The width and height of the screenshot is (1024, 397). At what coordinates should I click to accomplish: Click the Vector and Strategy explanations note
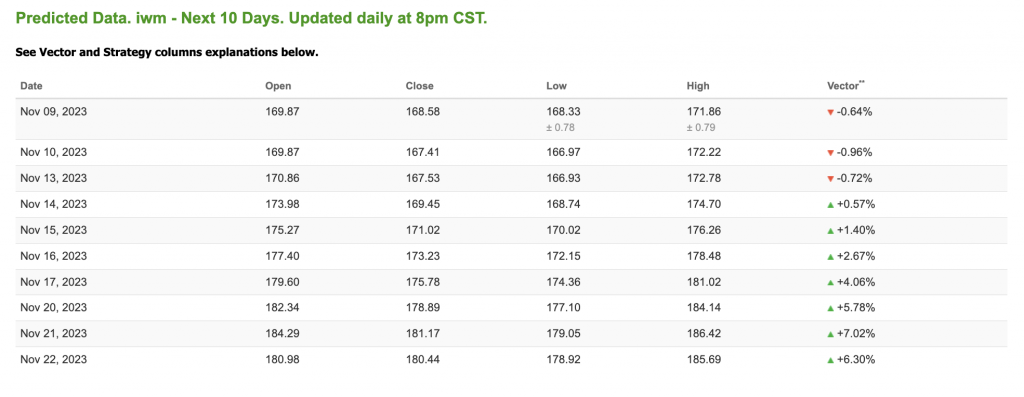(x=167, y=52)
